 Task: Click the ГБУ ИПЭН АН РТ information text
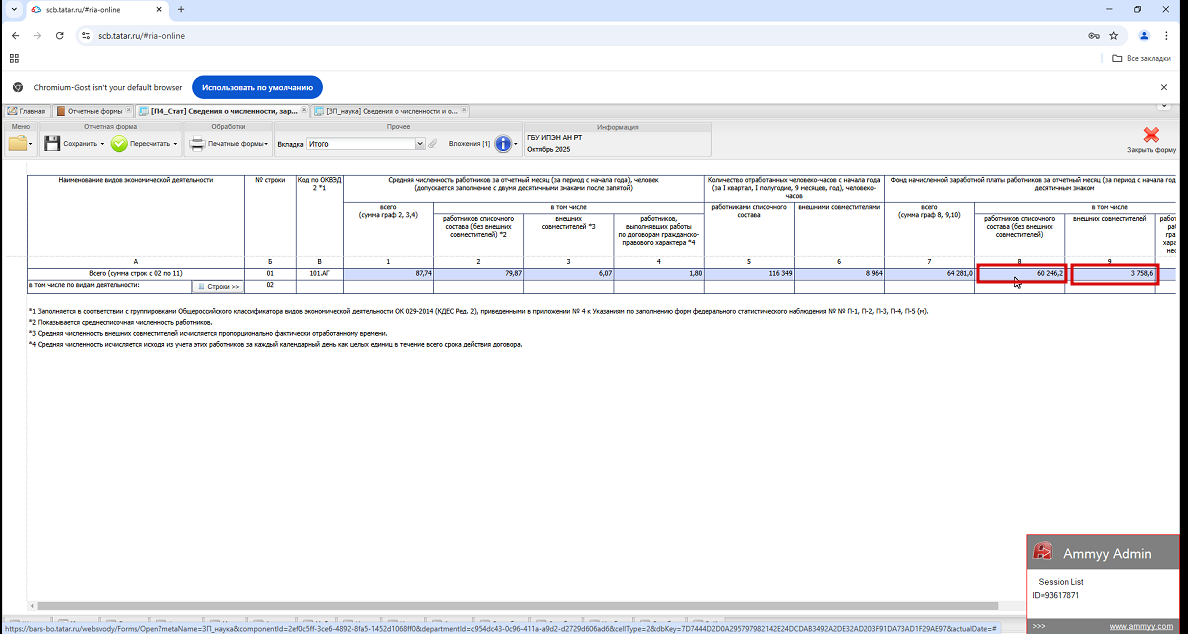(x=555, y=137)
